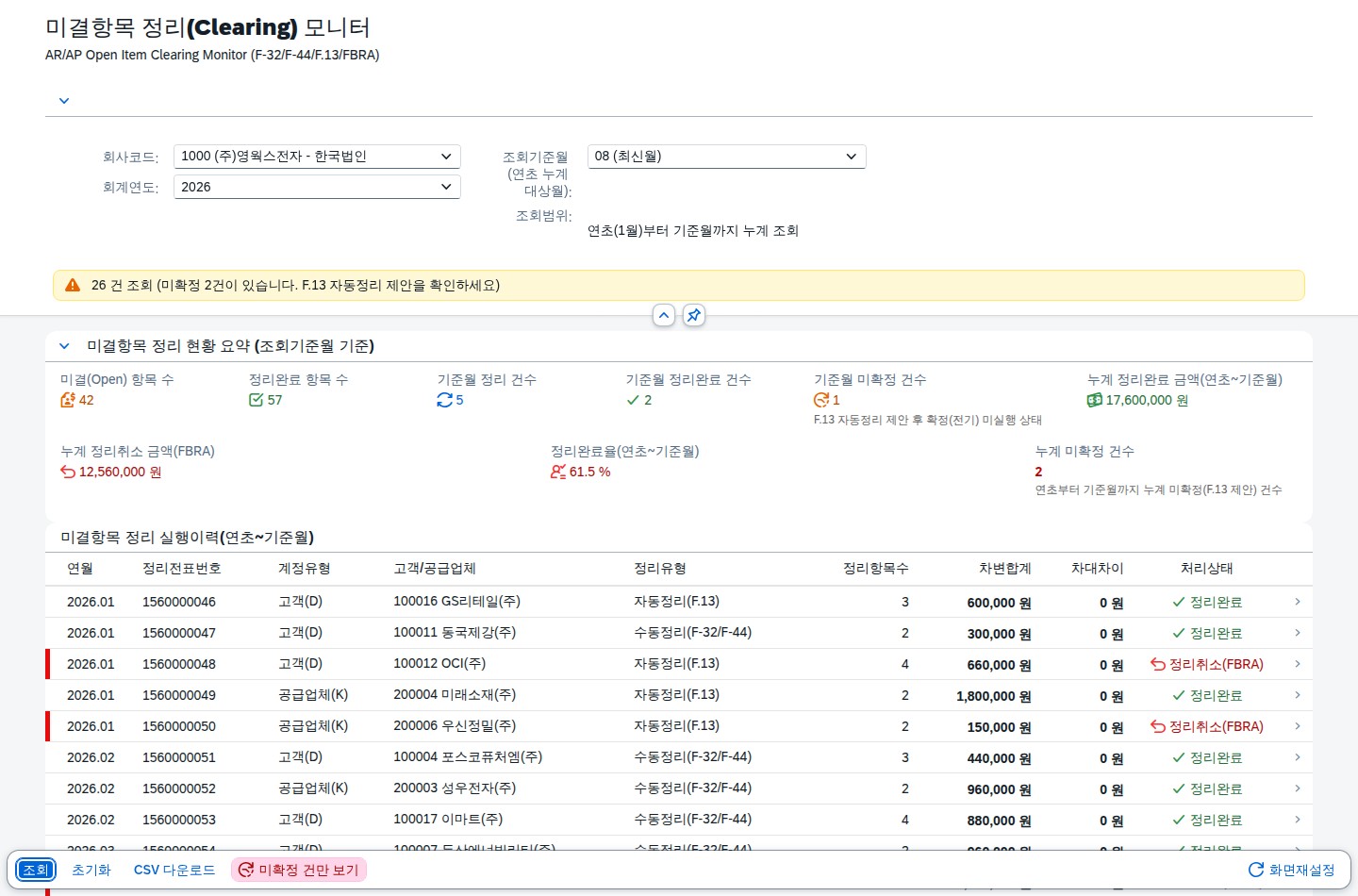This screenshot has width=1358, height=896.
Task: Click the 기준월 정리완료 건수 checkmark icon
Action: 634,400
